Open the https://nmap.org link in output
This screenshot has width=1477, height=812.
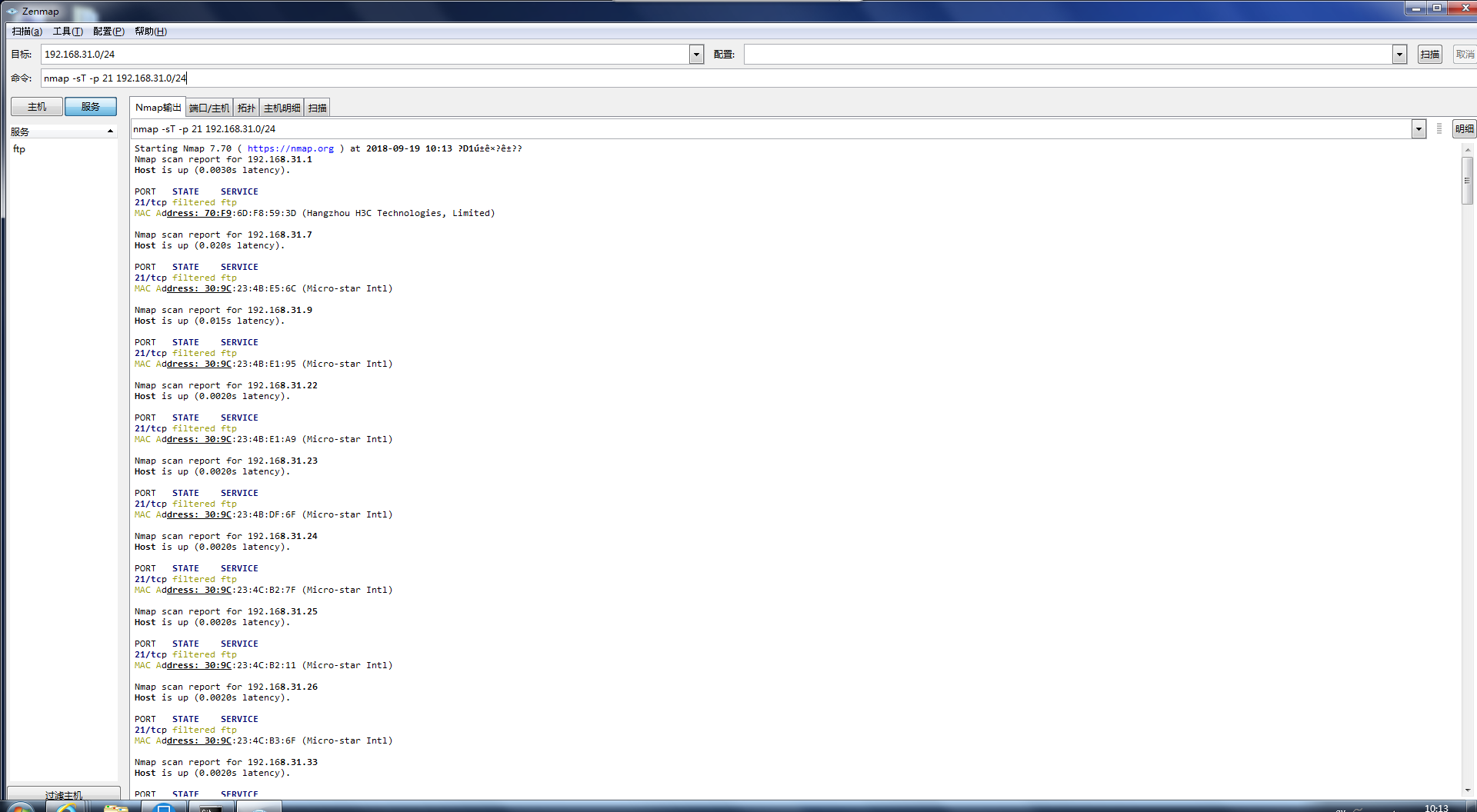(291, 149)
